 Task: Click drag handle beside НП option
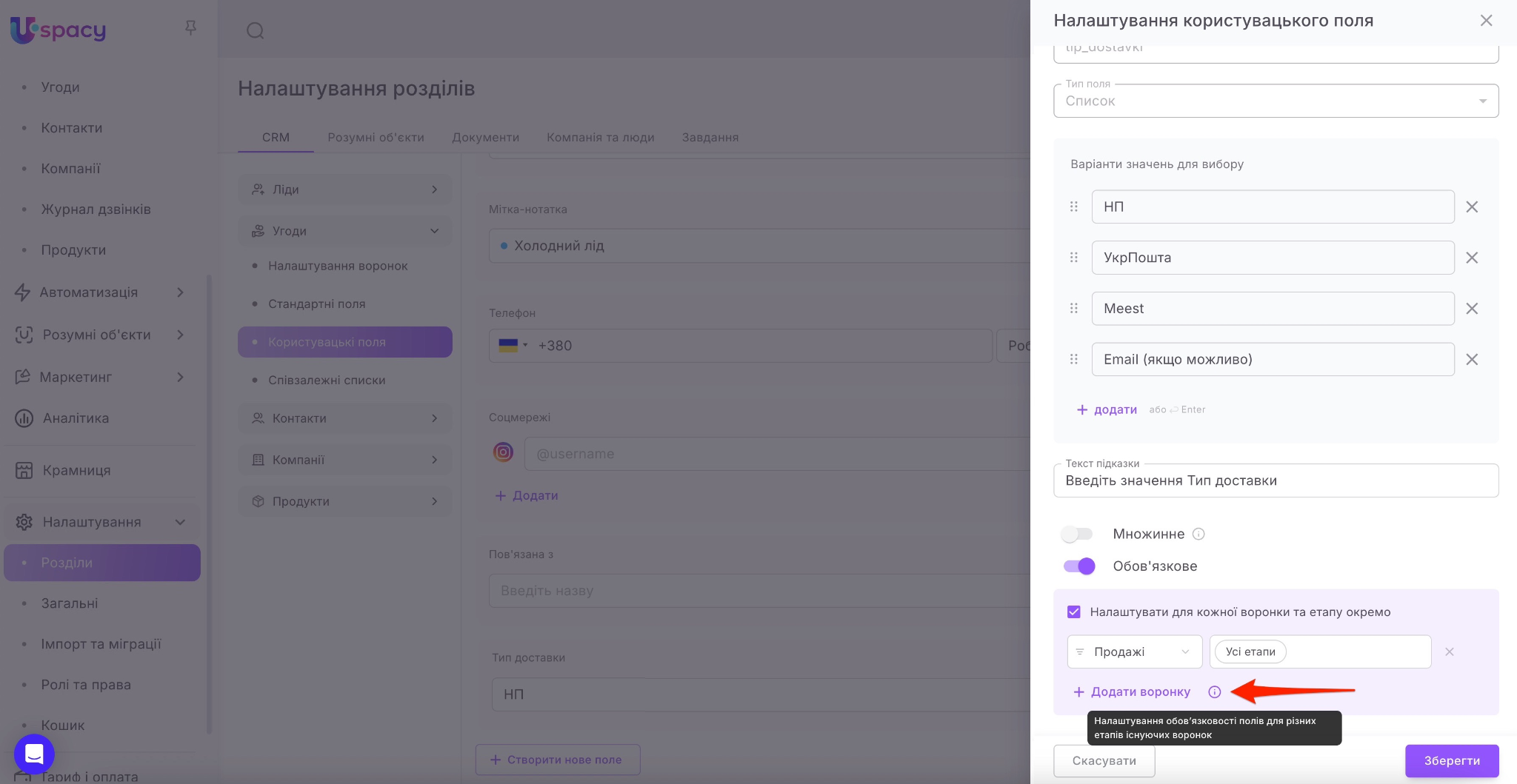pos(1073,207)
